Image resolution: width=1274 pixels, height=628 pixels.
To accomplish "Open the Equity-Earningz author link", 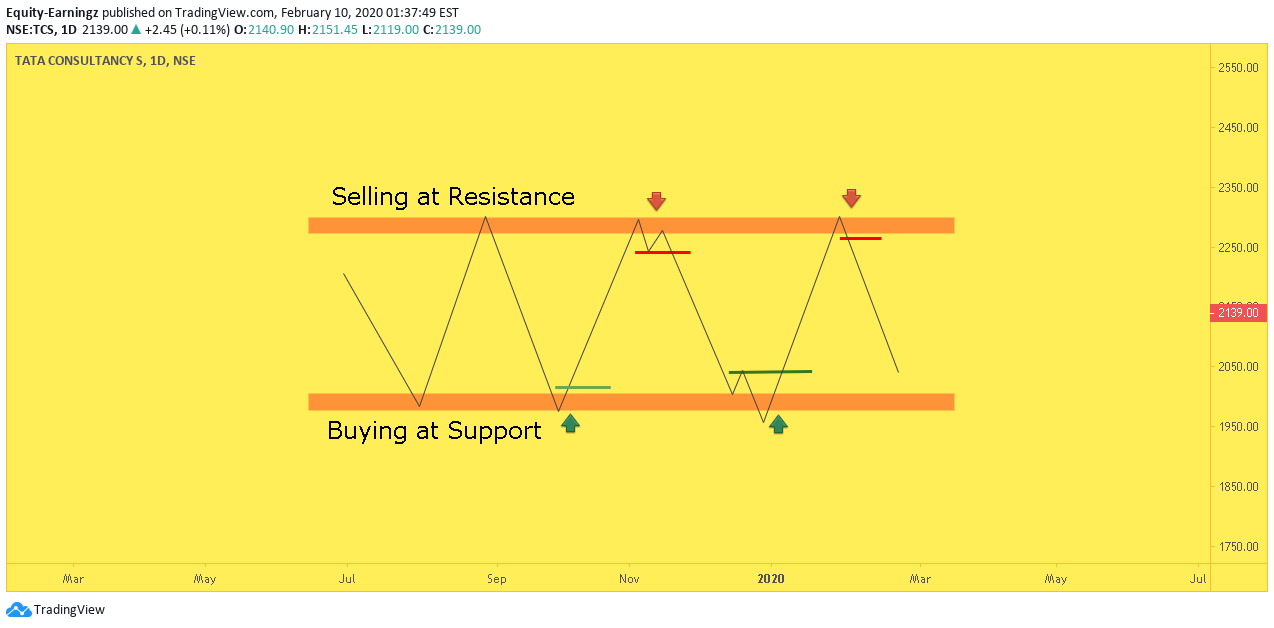I will click(x=50, y=13).
